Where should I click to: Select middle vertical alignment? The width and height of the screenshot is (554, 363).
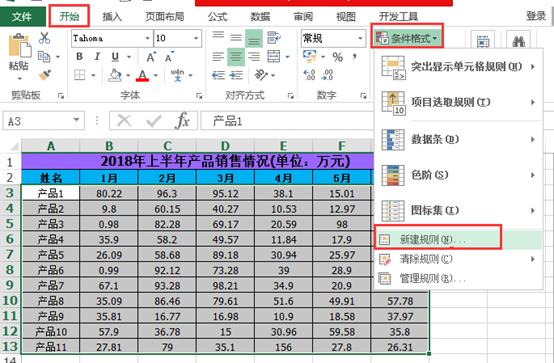click(236, 37)
